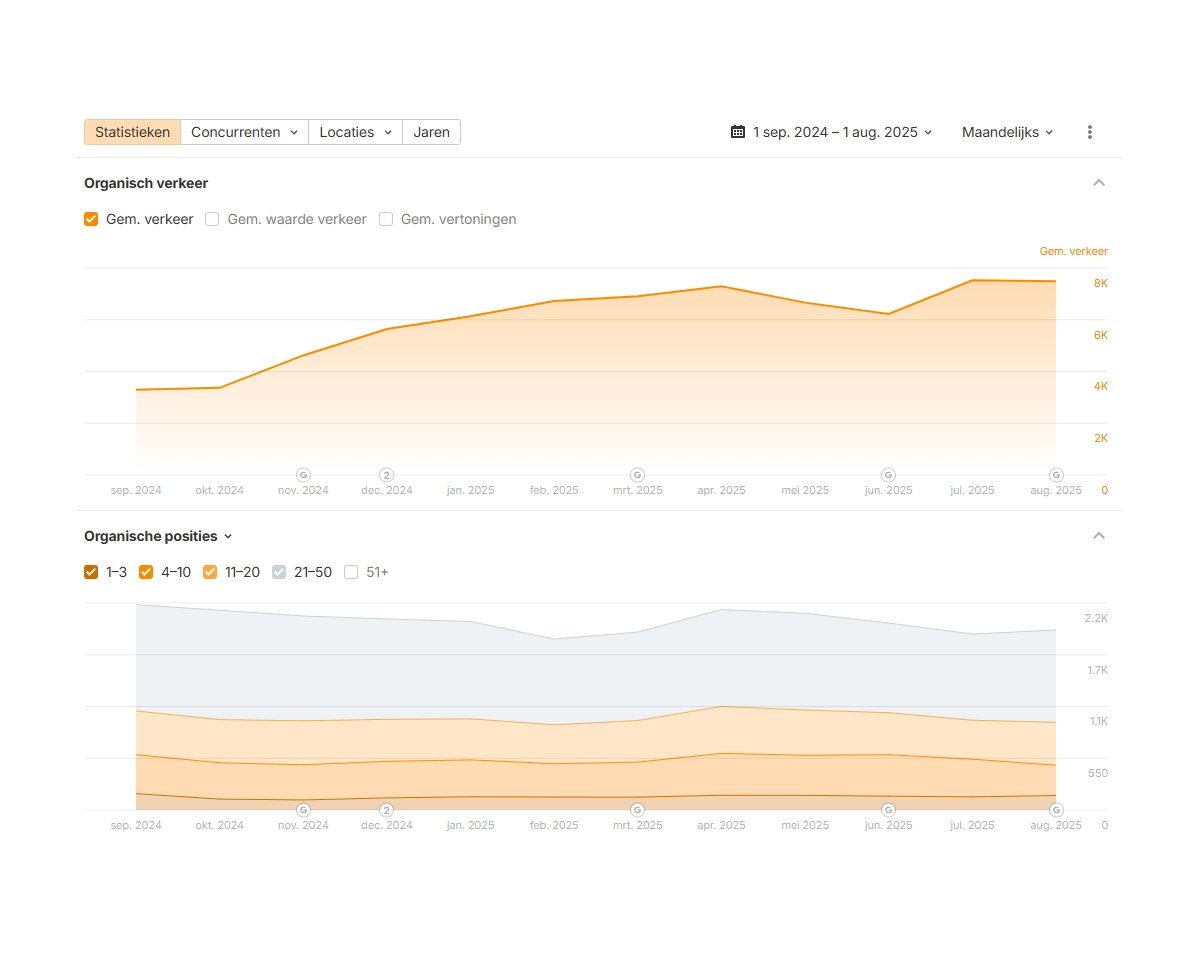Click the numbered 2 marker at dec. 2024 in positions chart
1197x953 pixels.
[x=386, y=809]
